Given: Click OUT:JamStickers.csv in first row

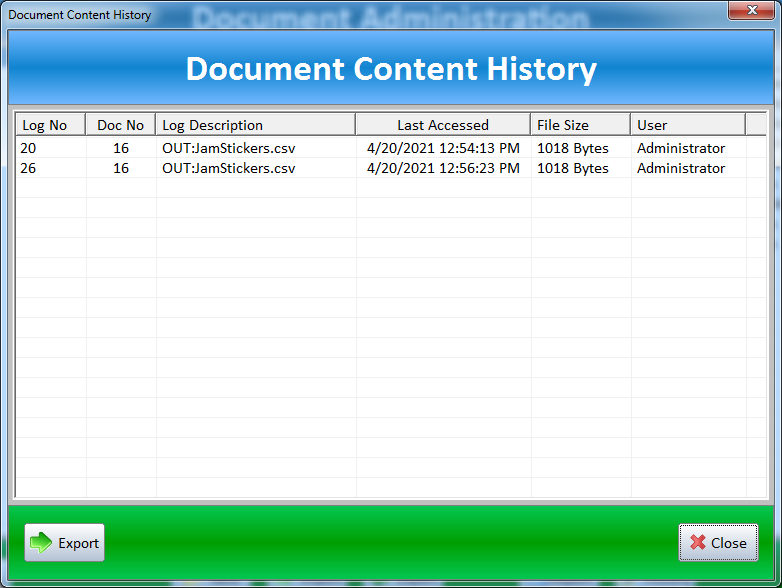Looking at the screenshot, I should (229, 148).
